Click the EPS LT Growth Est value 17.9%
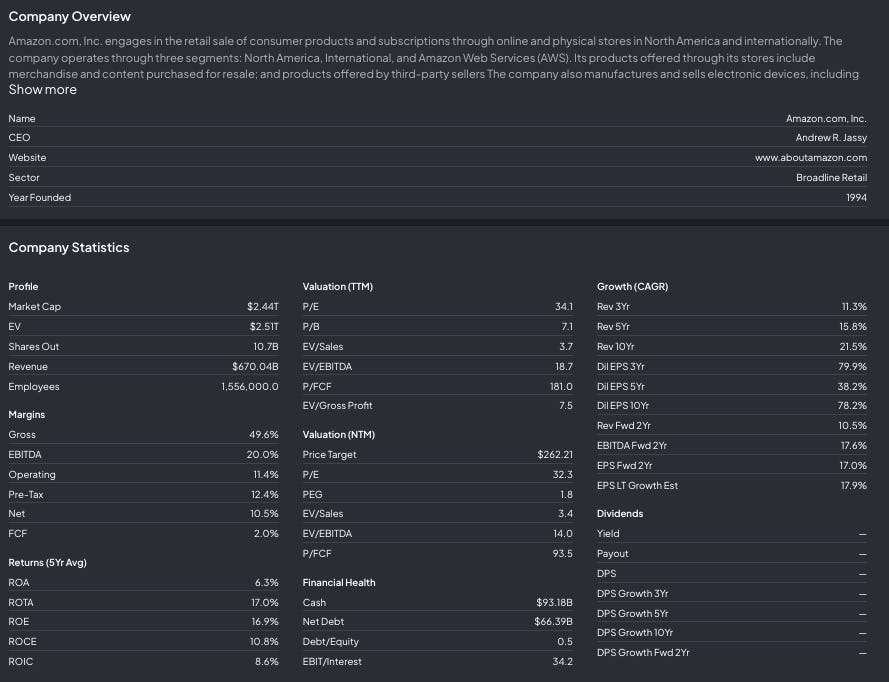Screen dimensions: 889x682 pyautogui.click(x=854, y=486)
